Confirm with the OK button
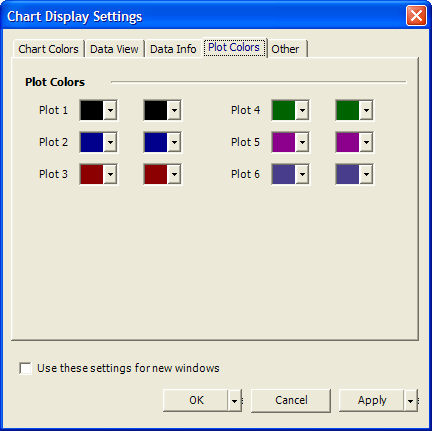This screenshot has width=432, height=431. [x=196, y=400]
